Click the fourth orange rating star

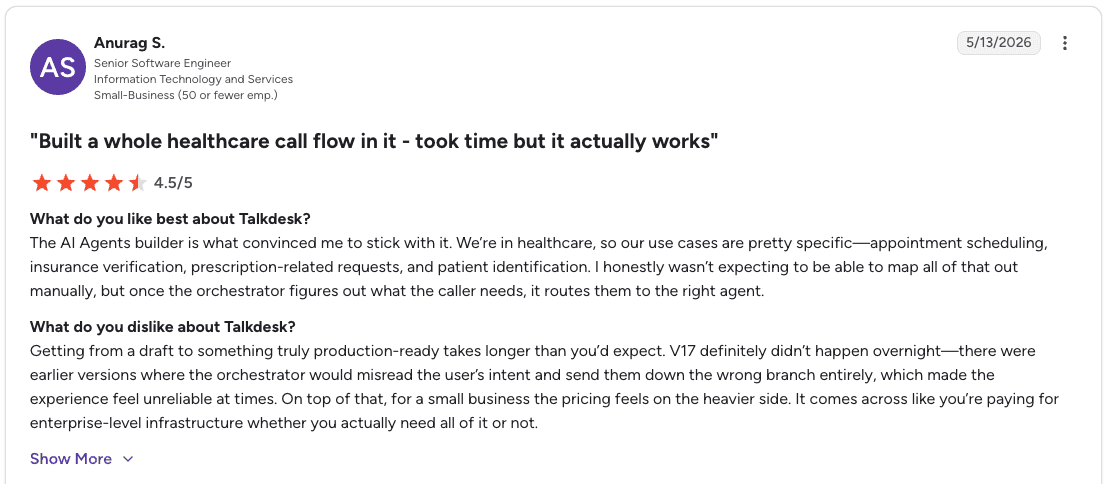pyautogui.click(x=114, y=184)
